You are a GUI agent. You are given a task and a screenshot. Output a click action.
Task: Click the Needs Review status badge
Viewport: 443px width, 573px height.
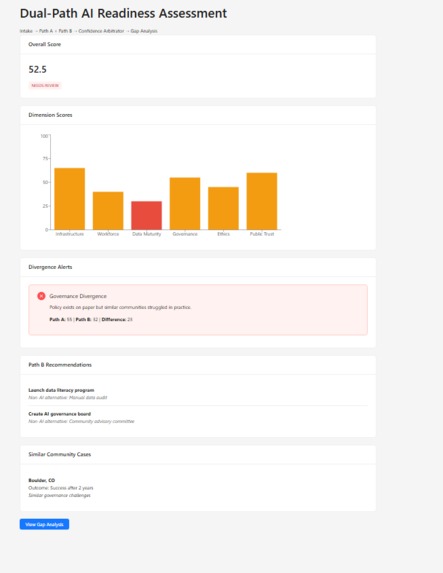[45, 86]
